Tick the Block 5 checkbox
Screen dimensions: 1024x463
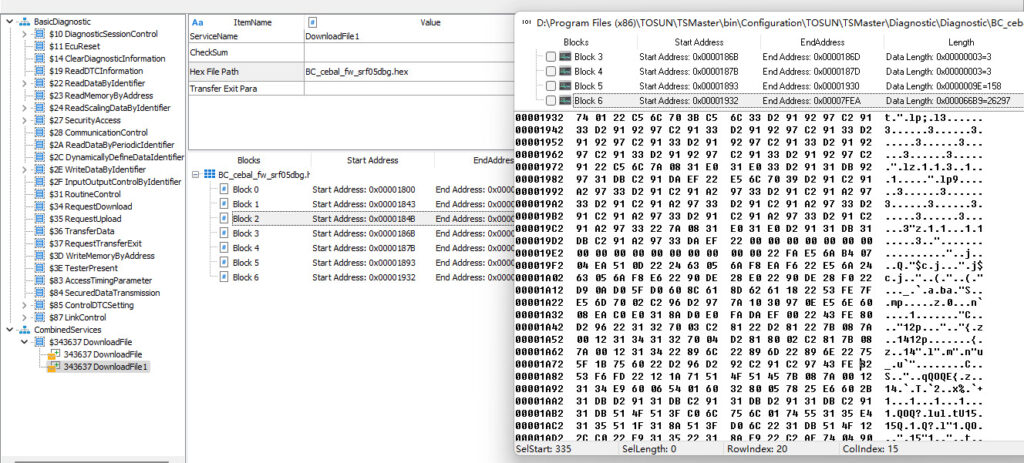tap(551, 86)
